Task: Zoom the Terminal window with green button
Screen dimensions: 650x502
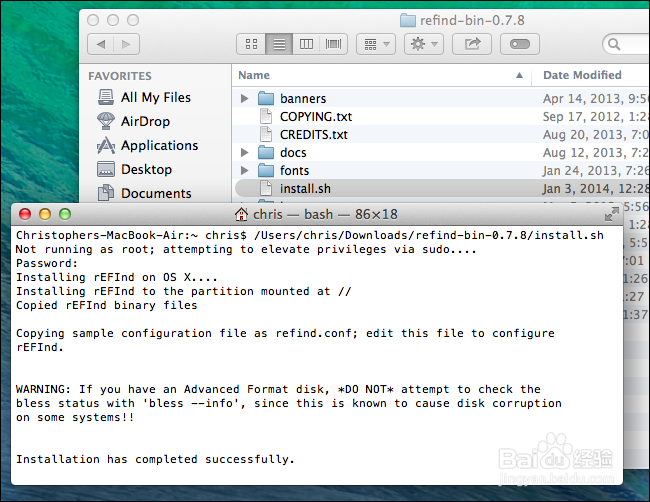Action: [65, 214]
